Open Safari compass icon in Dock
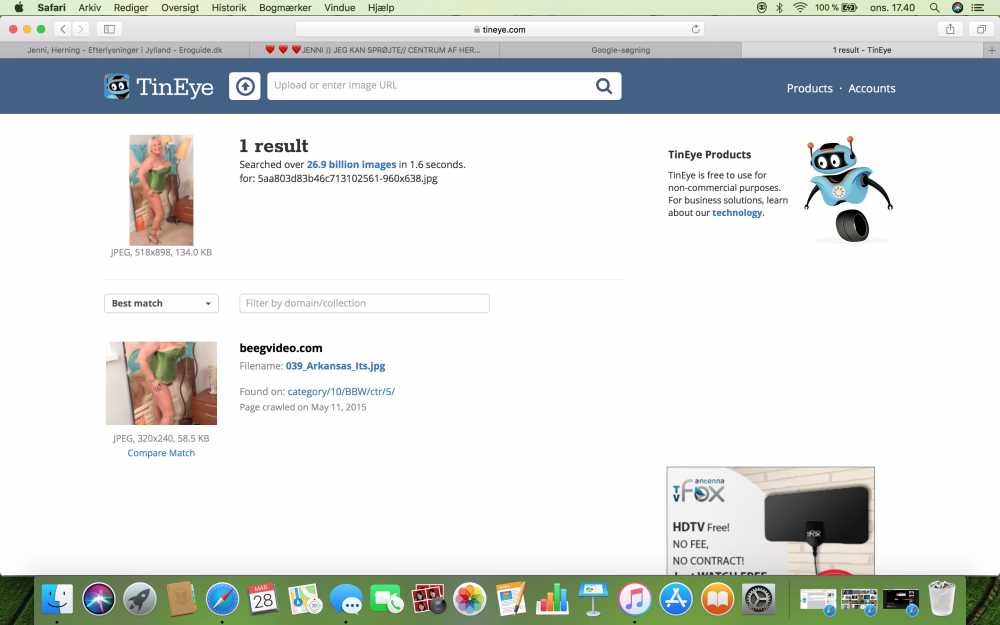1000x625 pixels. (x=222, y=599)
